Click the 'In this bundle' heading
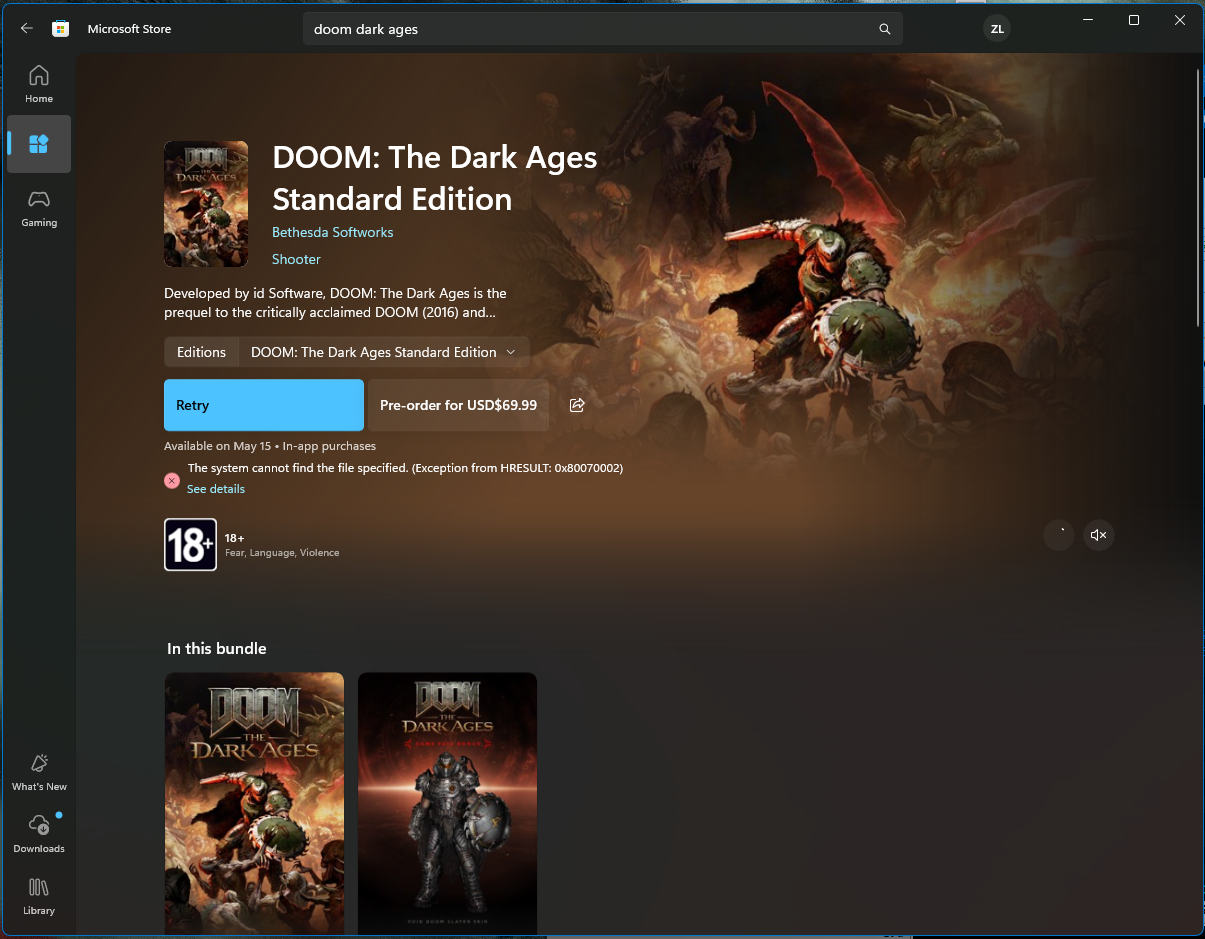Viewport: 1205px width, 939px height. click(217, 648)
